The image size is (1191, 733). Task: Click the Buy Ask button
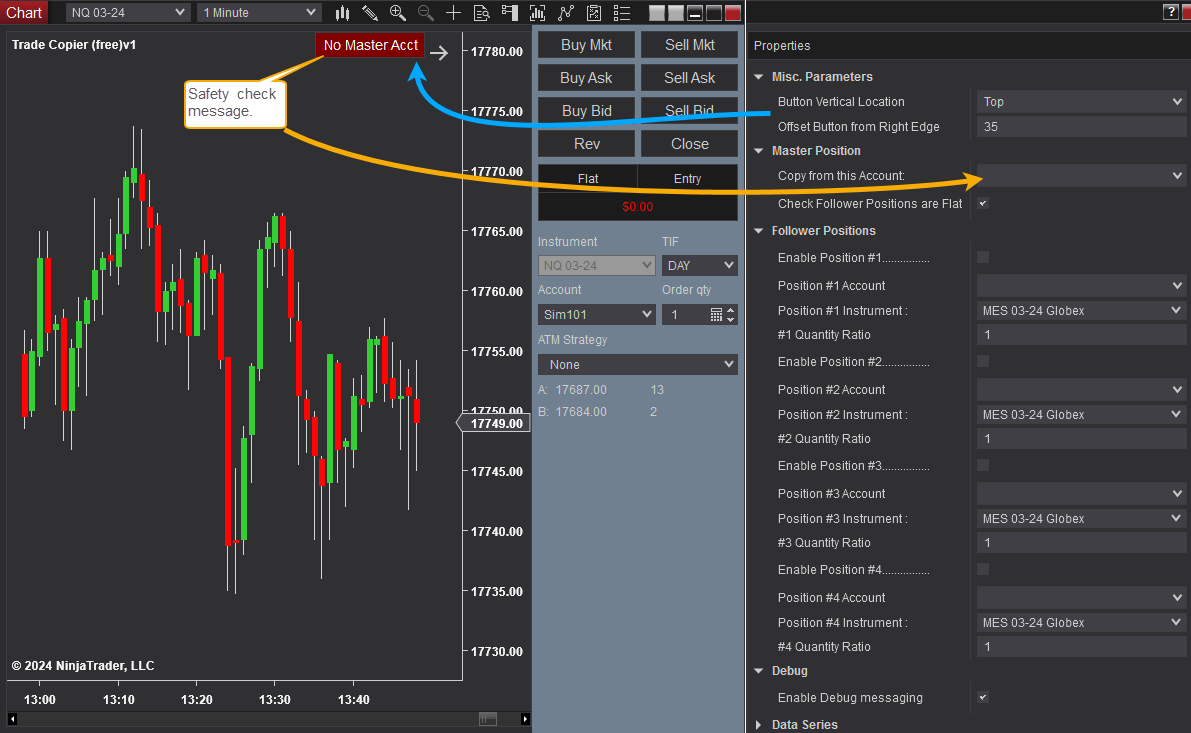[586, 77]
